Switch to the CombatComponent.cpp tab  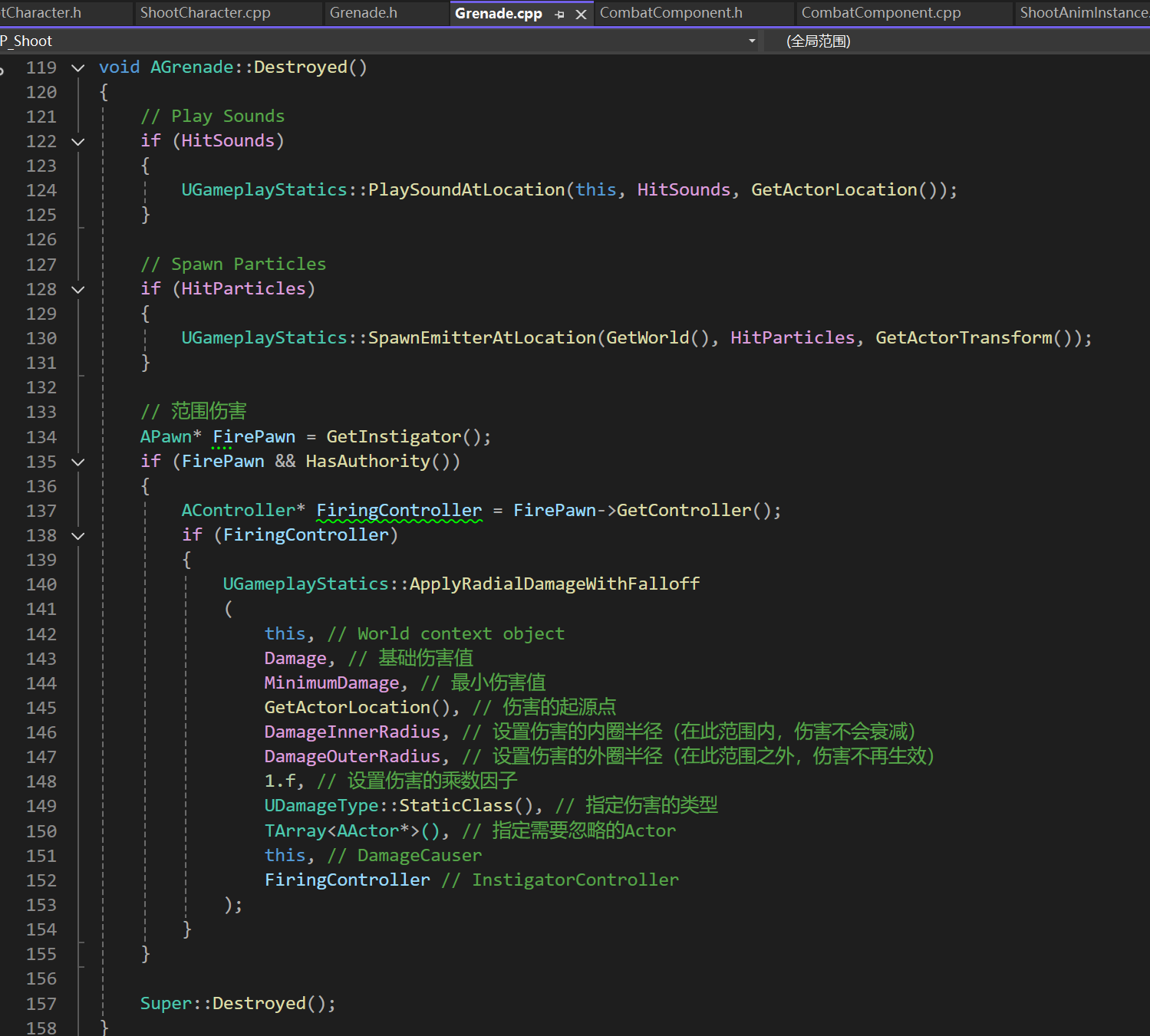[x=881, y=13]
